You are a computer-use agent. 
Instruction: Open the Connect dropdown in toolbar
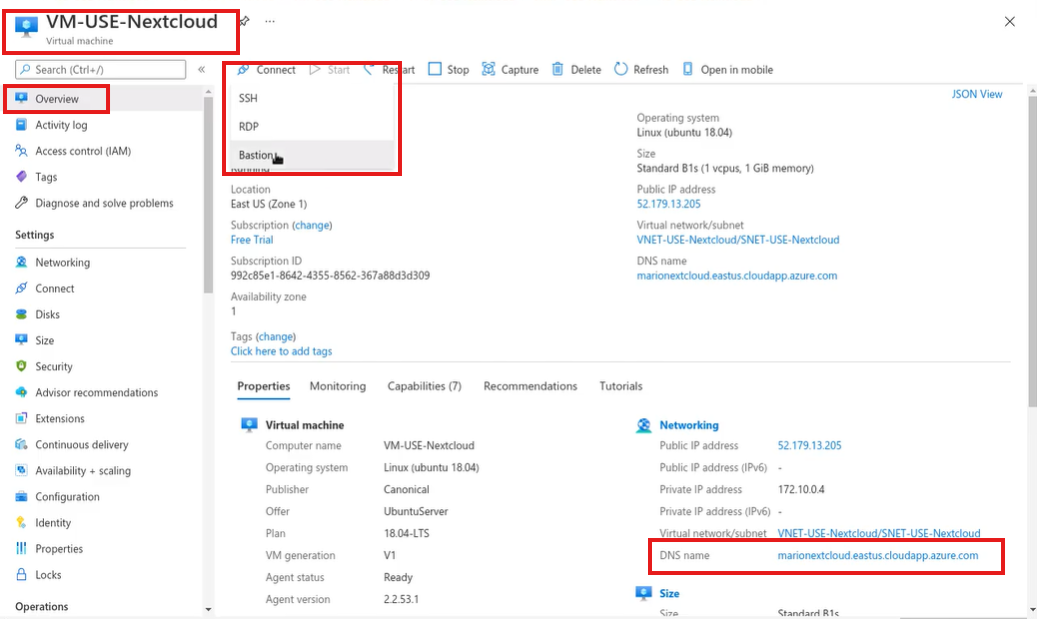[x=267, y=69]
